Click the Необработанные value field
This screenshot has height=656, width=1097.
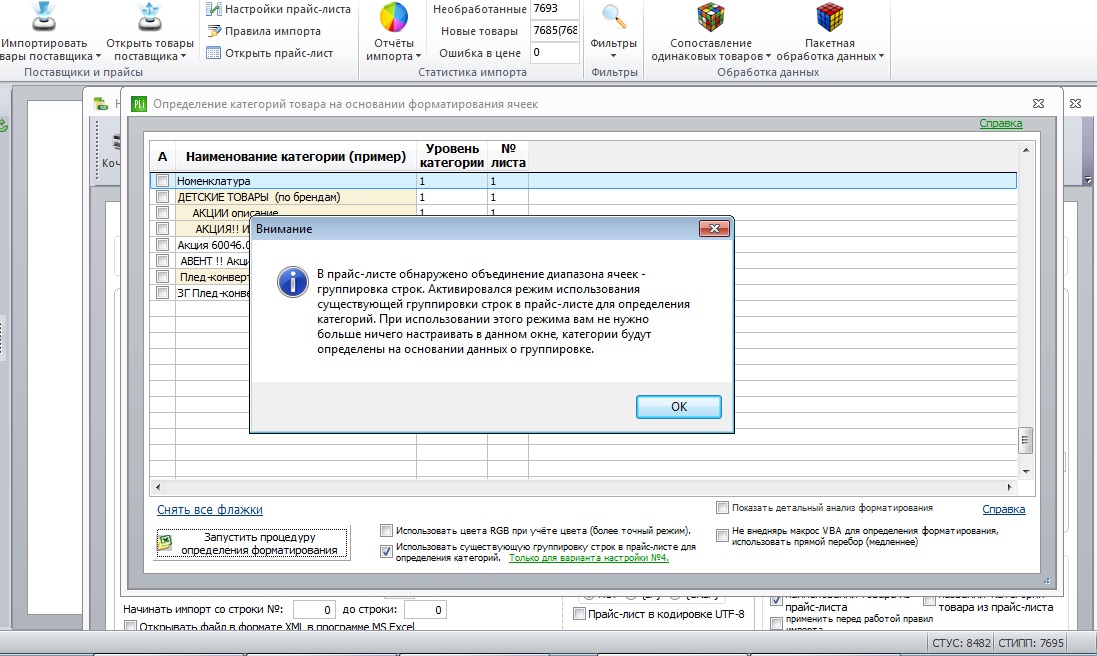click(555, 9)
